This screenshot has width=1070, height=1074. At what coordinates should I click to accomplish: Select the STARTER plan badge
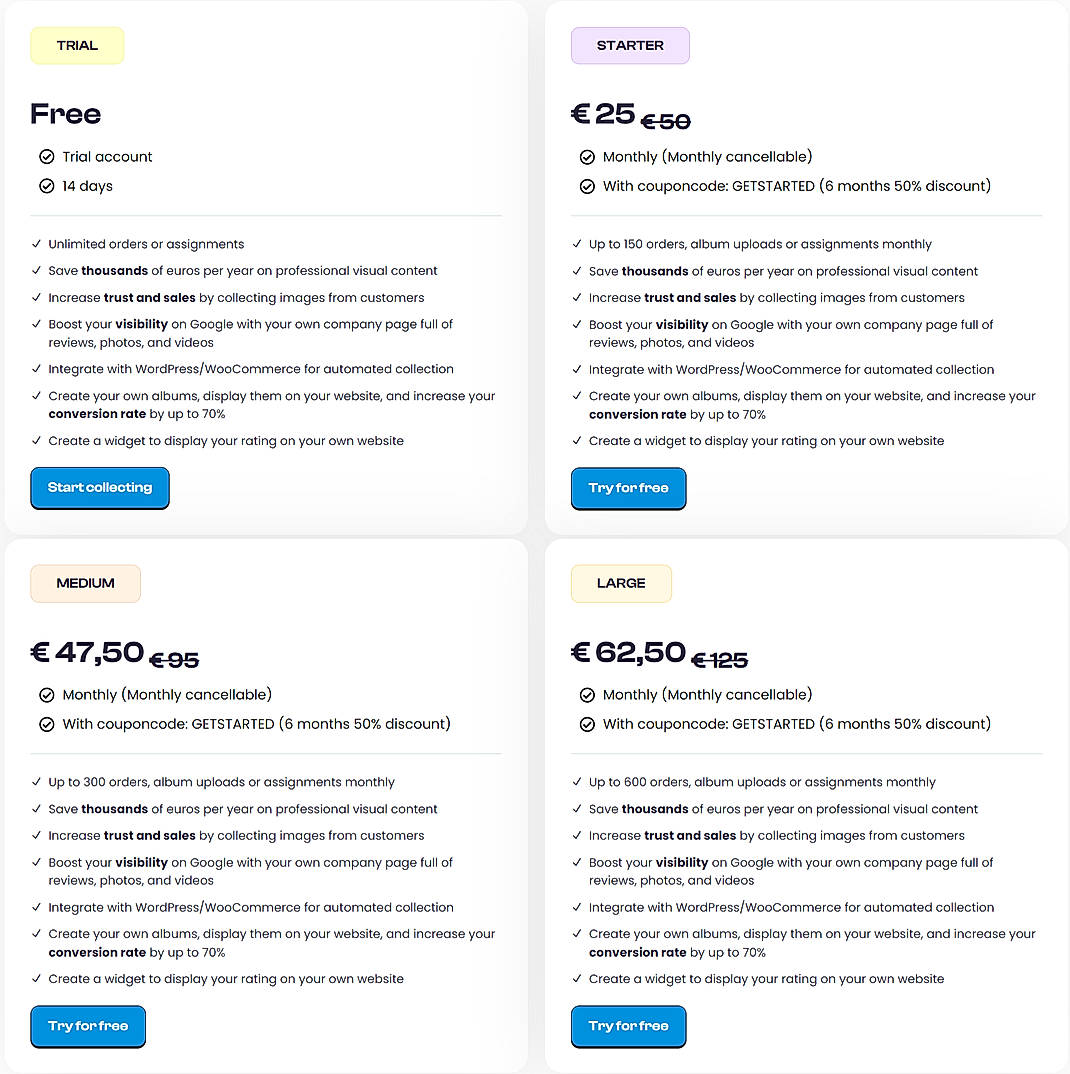tap(630, 45)
